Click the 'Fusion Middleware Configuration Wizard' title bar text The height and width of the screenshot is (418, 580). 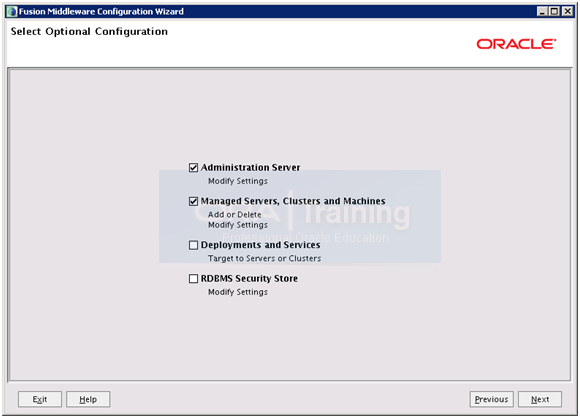[x=101, y=11]
